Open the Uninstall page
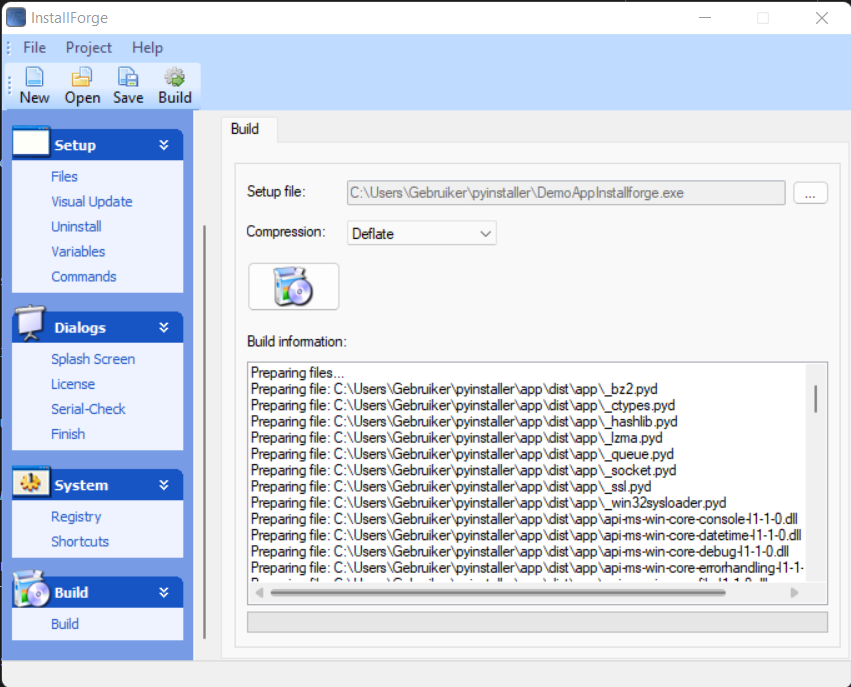The width and height of the screenshot is (851, 687). (76, 226)
